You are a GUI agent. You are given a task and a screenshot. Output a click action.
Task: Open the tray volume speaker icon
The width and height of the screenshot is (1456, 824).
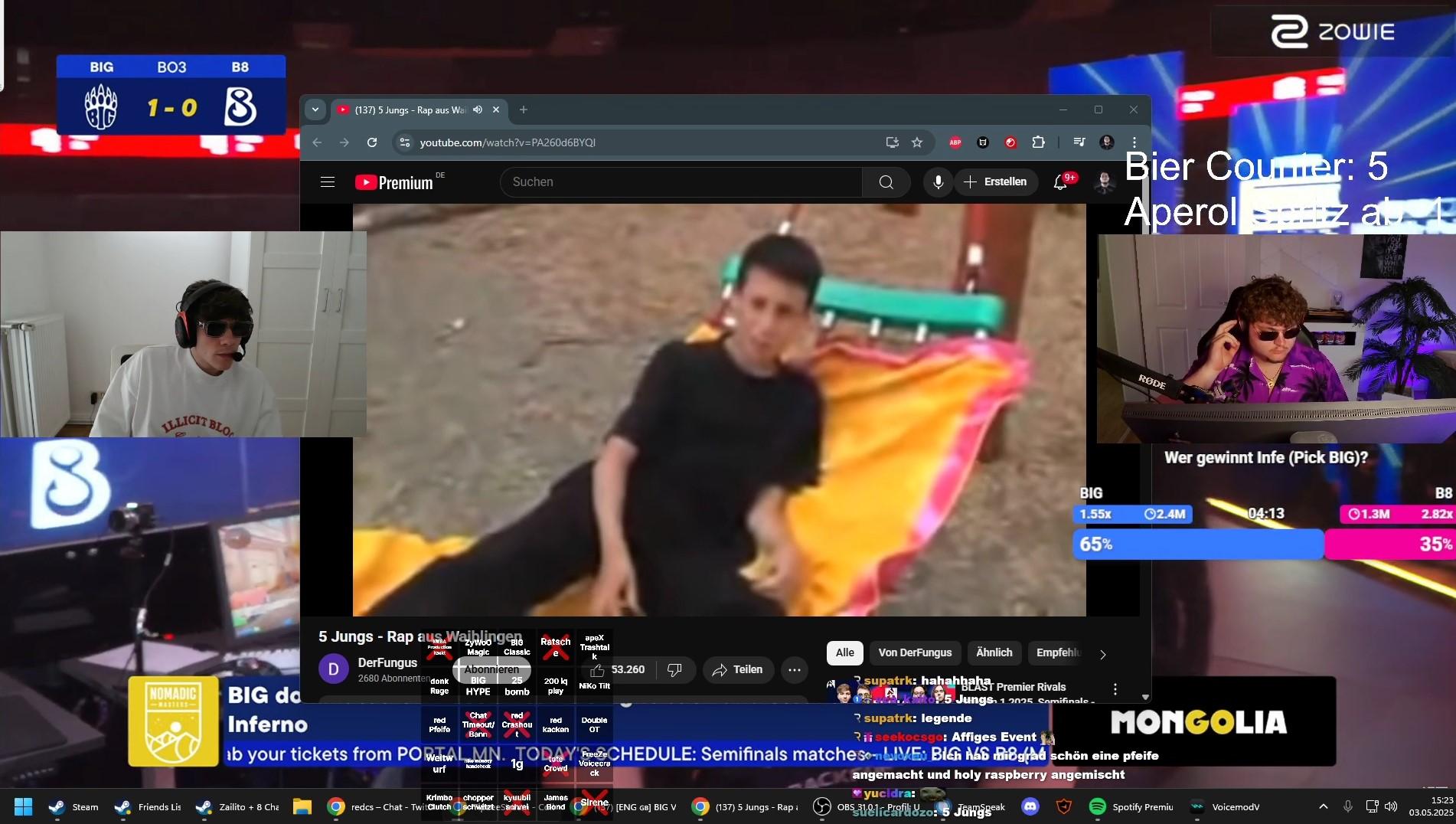tap(1392, 806)
